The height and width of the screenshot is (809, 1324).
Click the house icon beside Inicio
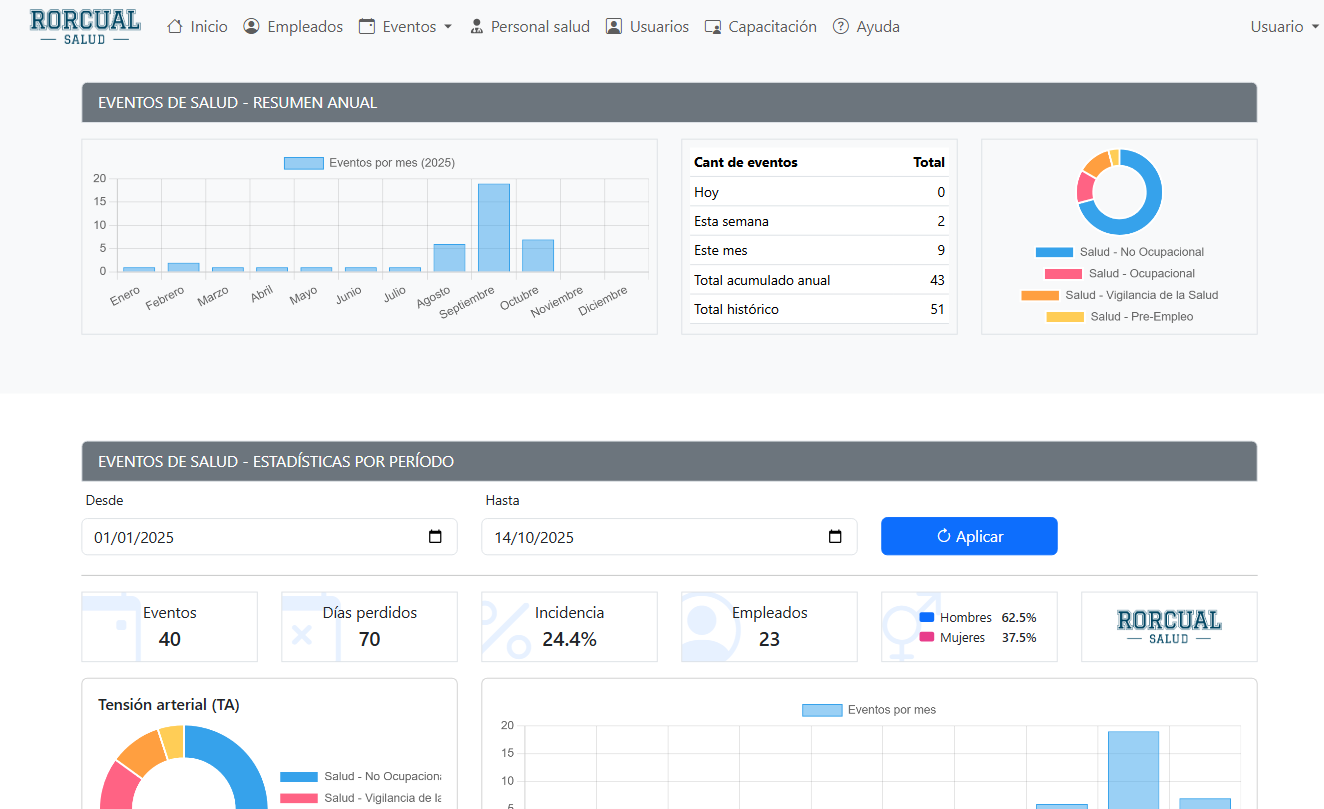tap(175, 27)
